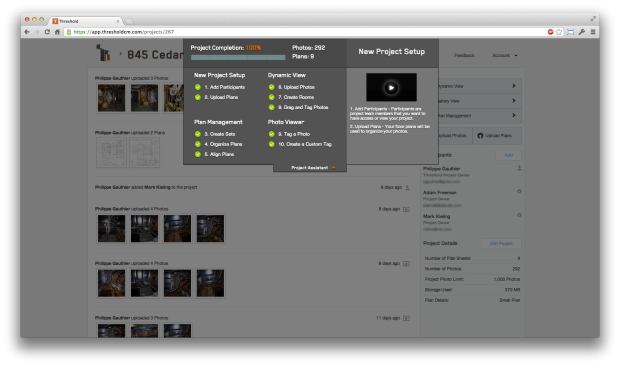The image size is (620, 366).
Task: Click the 'Plans: 9' counter text
Action: tap(303, 57)
